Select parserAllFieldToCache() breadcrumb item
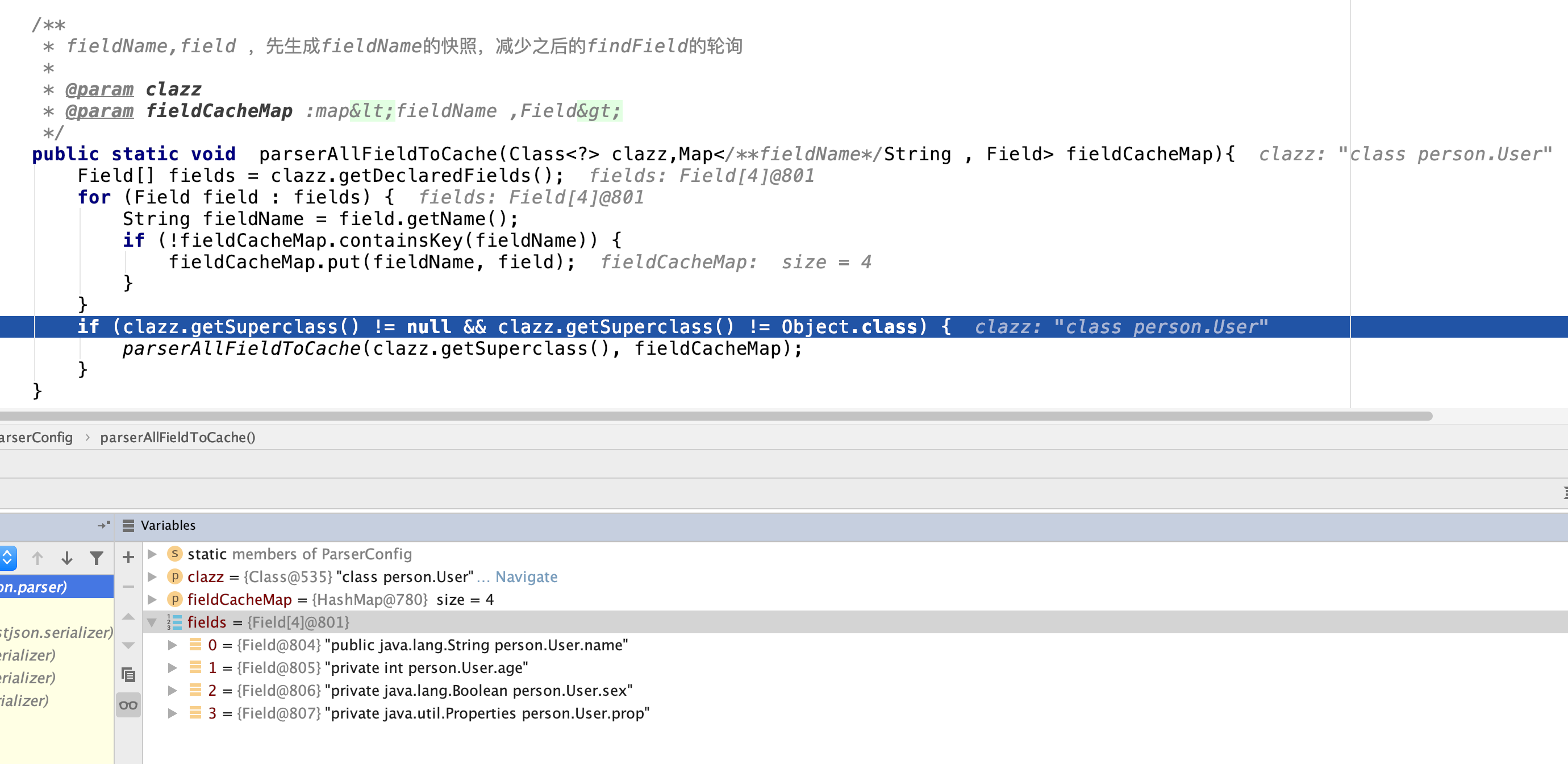The height and width of the screenshot is (764, 1568). (x=177, y=438)
